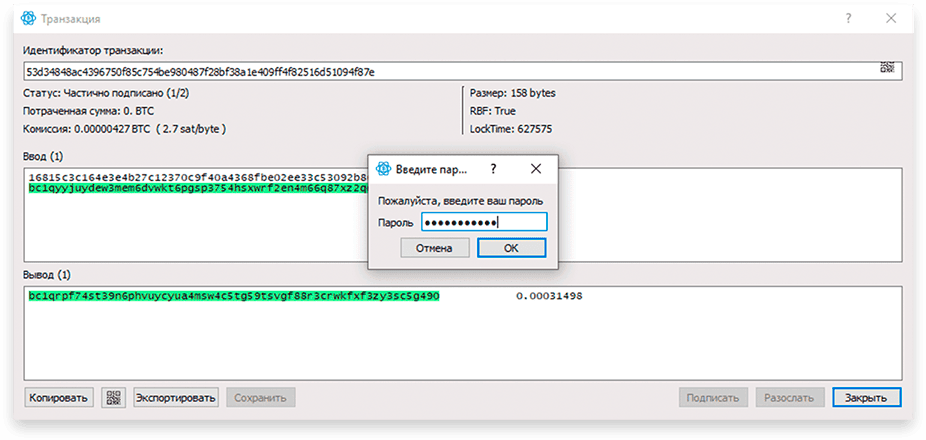926x440 pixels.
Task: Close the password prompt with its X
Action: point(536,170)
